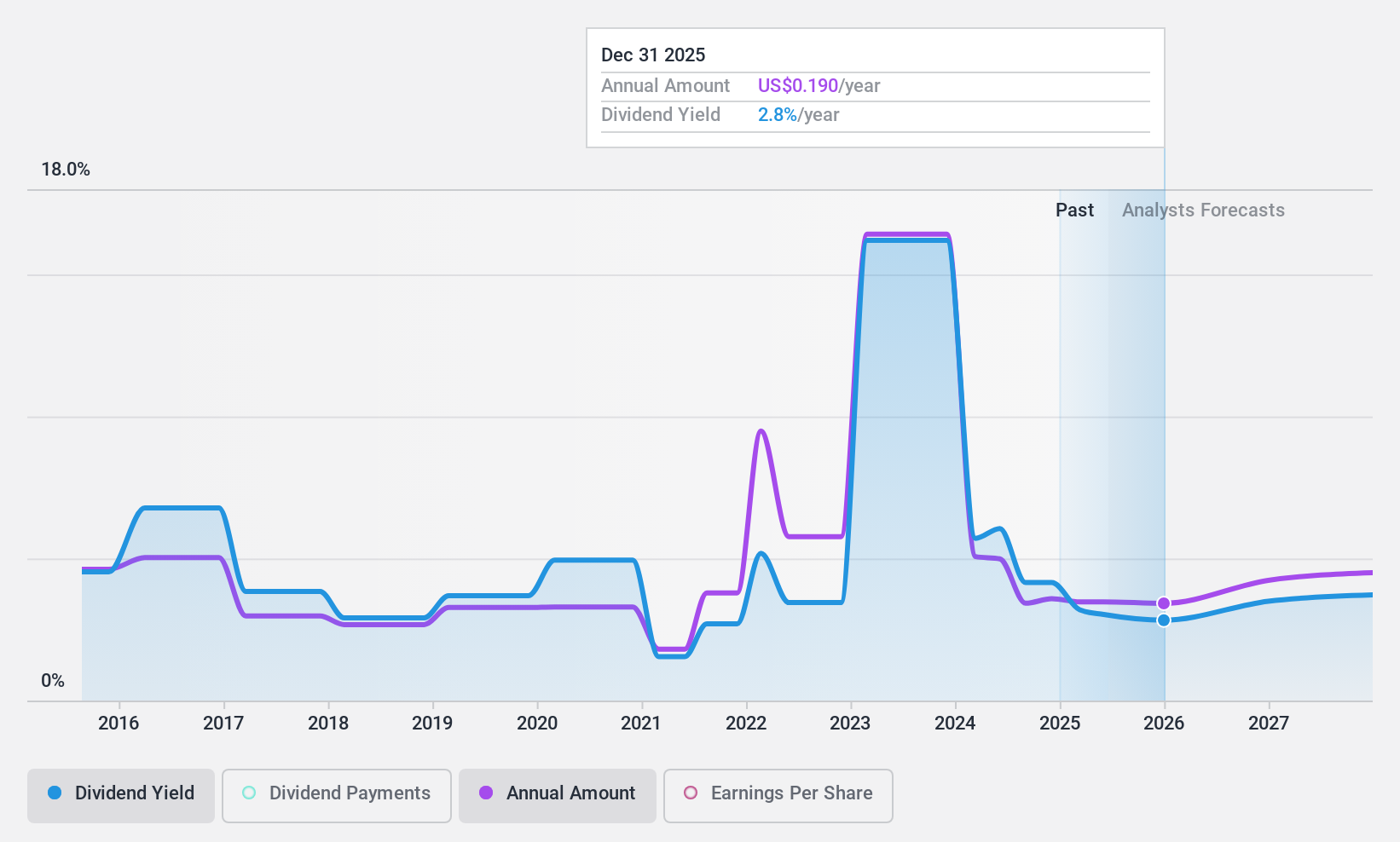
Task: Click the 2023 x-axis label
Action: pyautogui.click(x=850, y=724)
